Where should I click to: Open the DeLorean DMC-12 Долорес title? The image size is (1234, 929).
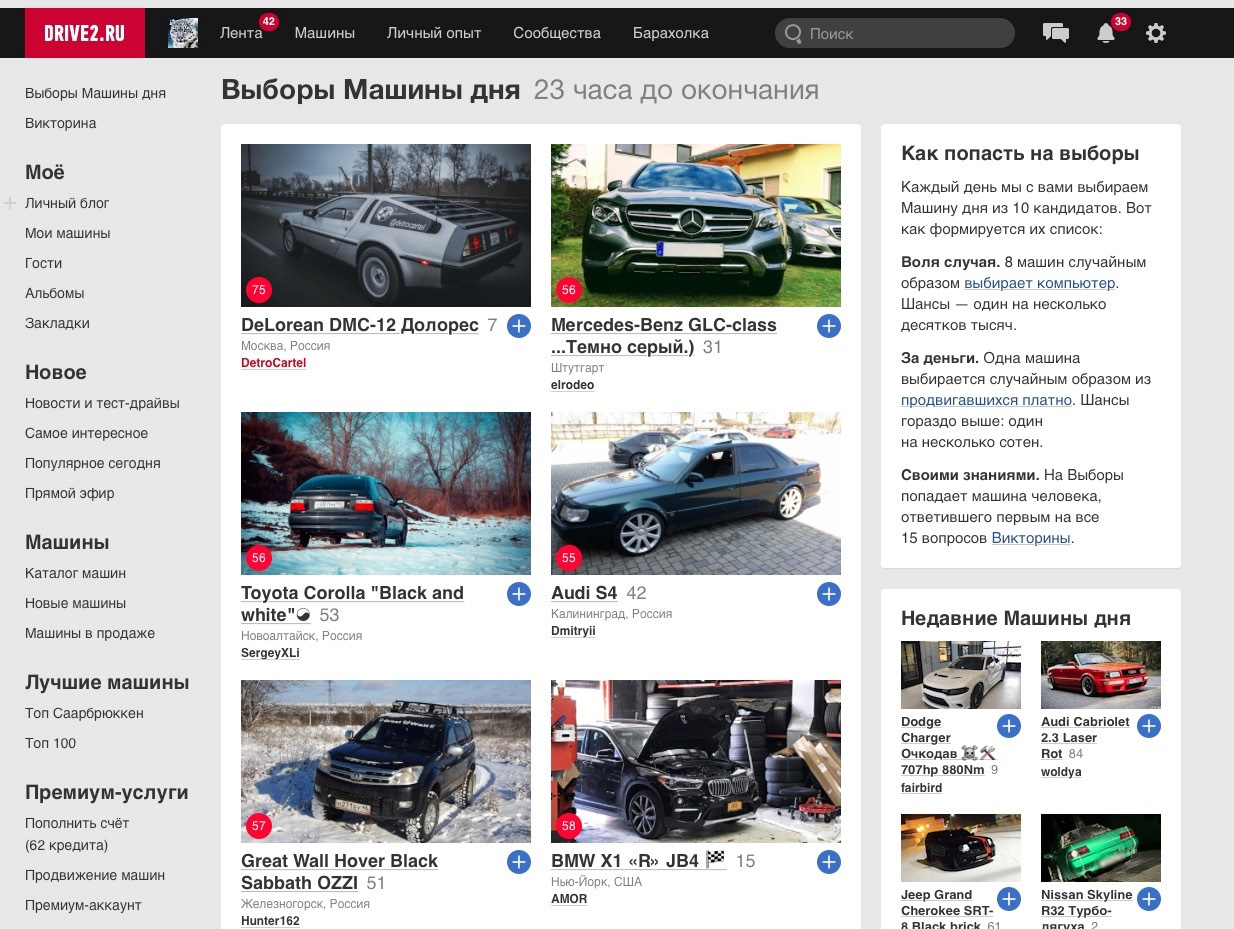(x=360, y=325)
